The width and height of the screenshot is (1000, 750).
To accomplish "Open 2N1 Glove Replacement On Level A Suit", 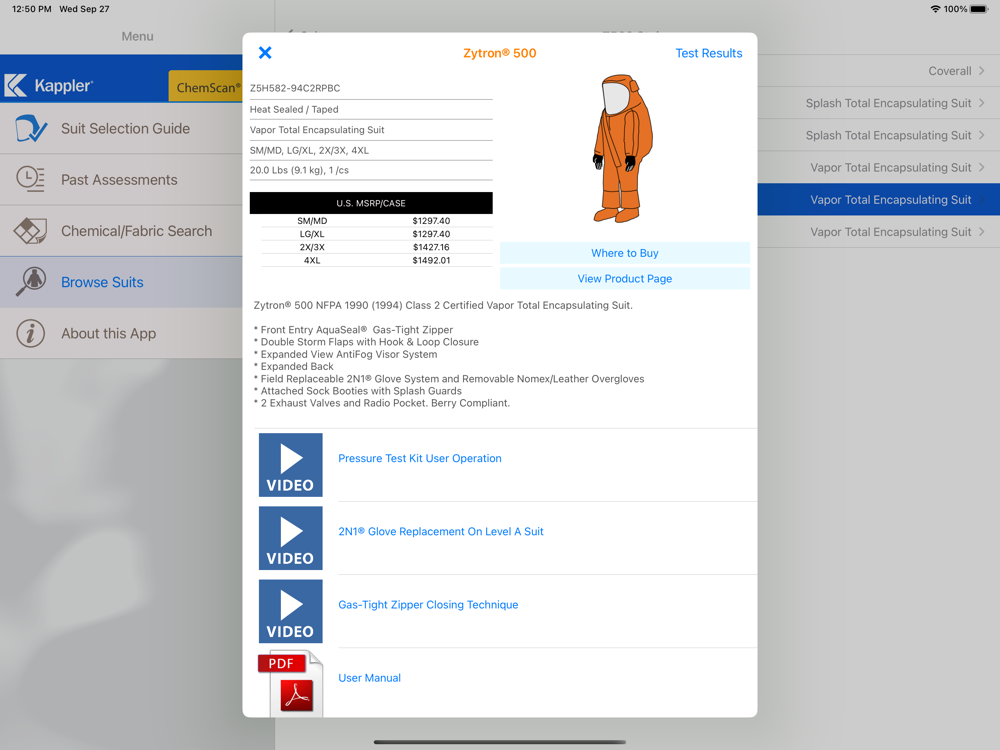I will tap(441, 532).
